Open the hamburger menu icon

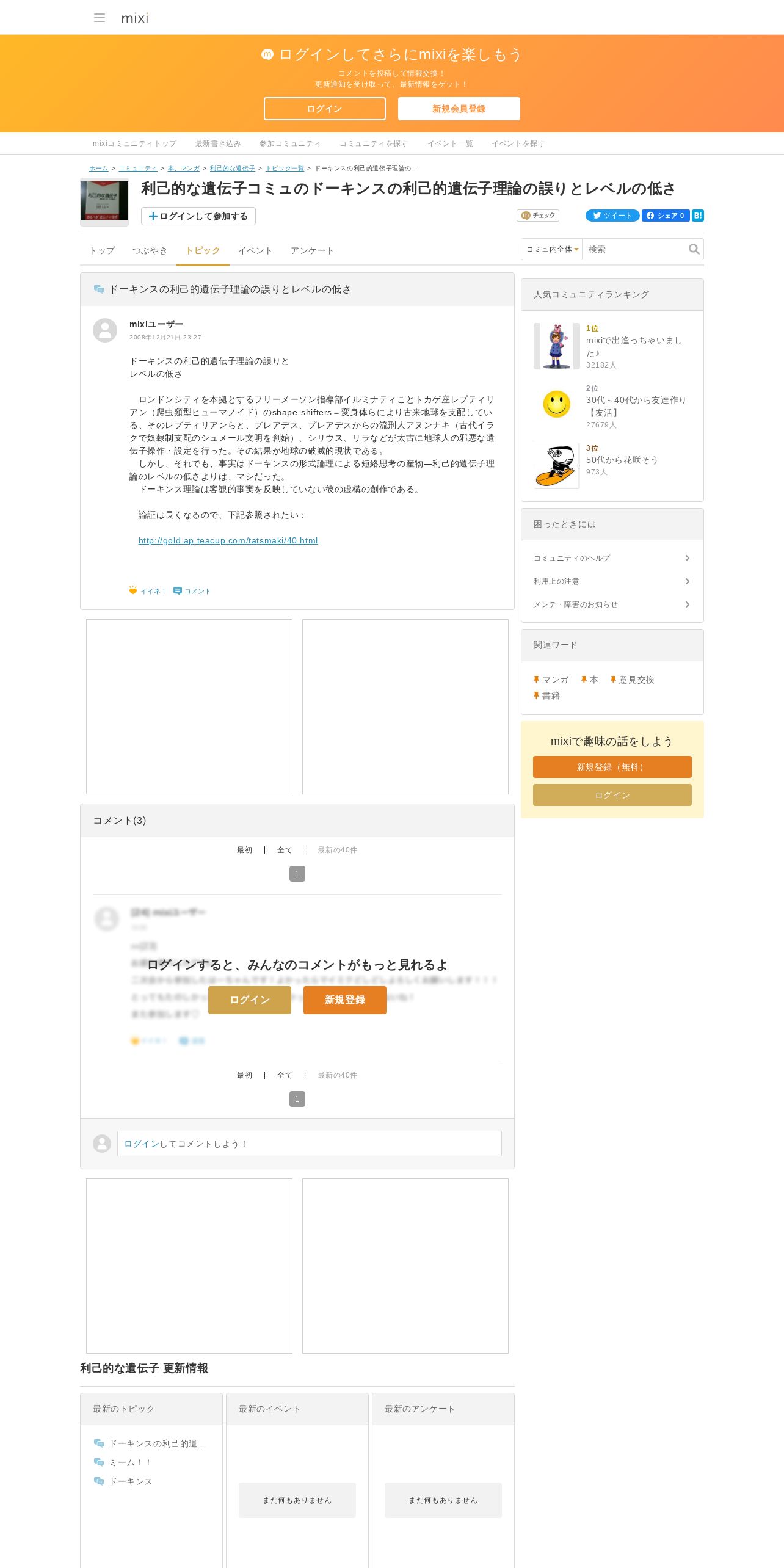[x=100, y=18]
